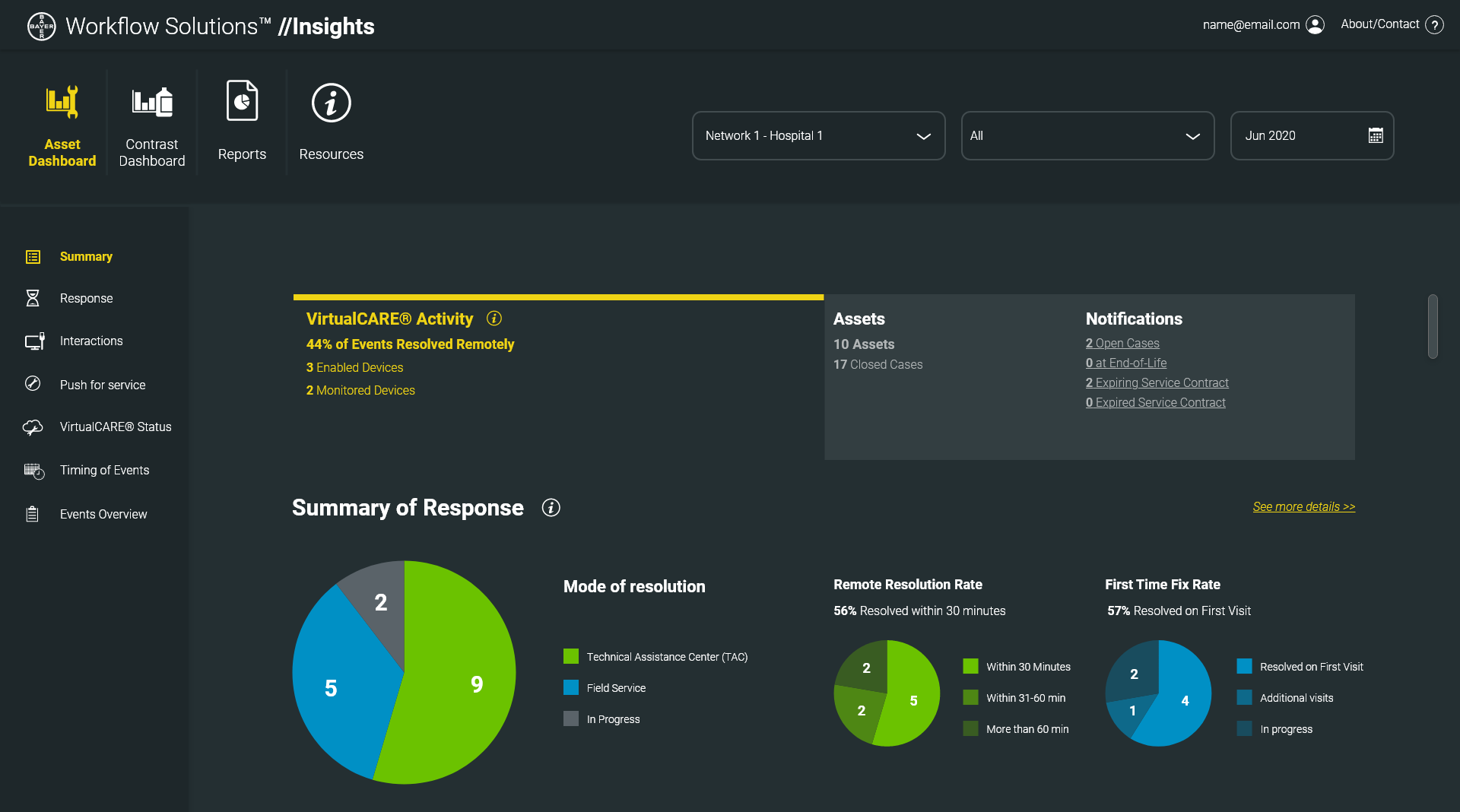Click the Timing of Events calendar-clock icon
The height and width of the screenshot is (812, 1460).
34,471
